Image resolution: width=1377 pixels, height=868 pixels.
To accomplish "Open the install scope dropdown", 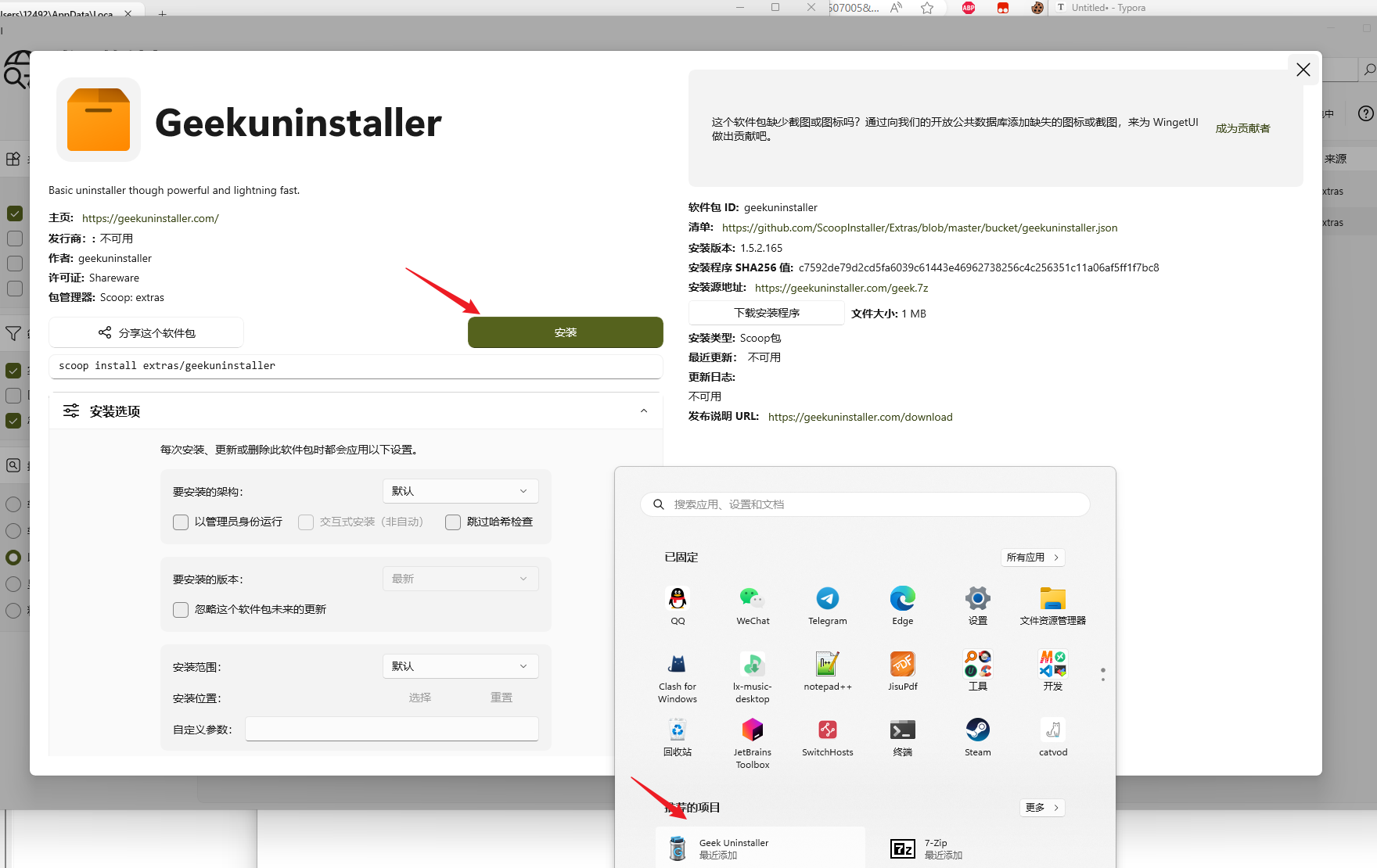I will pos(460,666).
